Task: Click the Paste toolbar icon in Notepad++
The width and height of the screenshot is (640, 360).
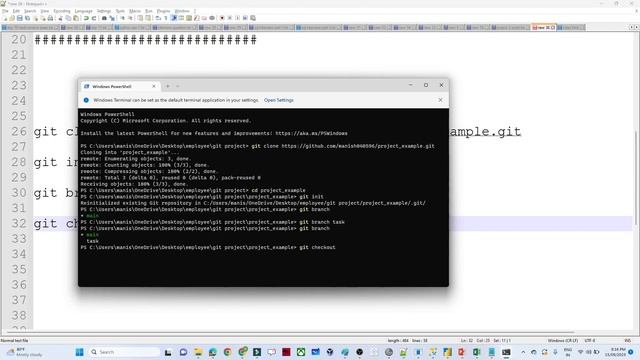Action: click(76, 18)
